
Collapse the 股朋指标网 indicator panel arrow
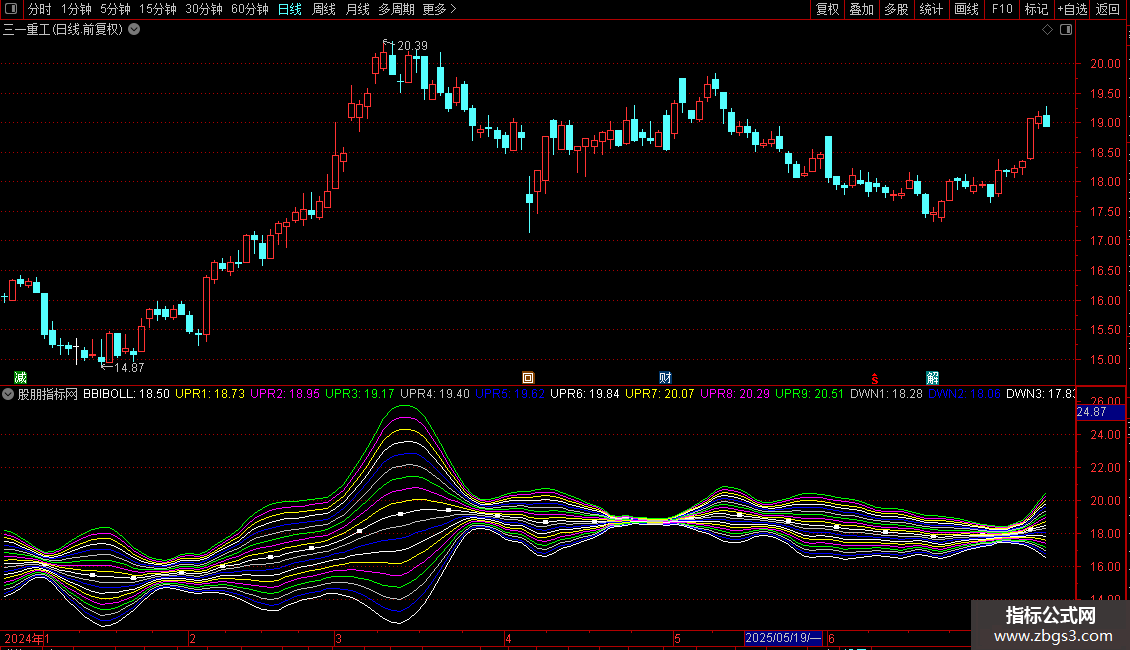(8, 394)
